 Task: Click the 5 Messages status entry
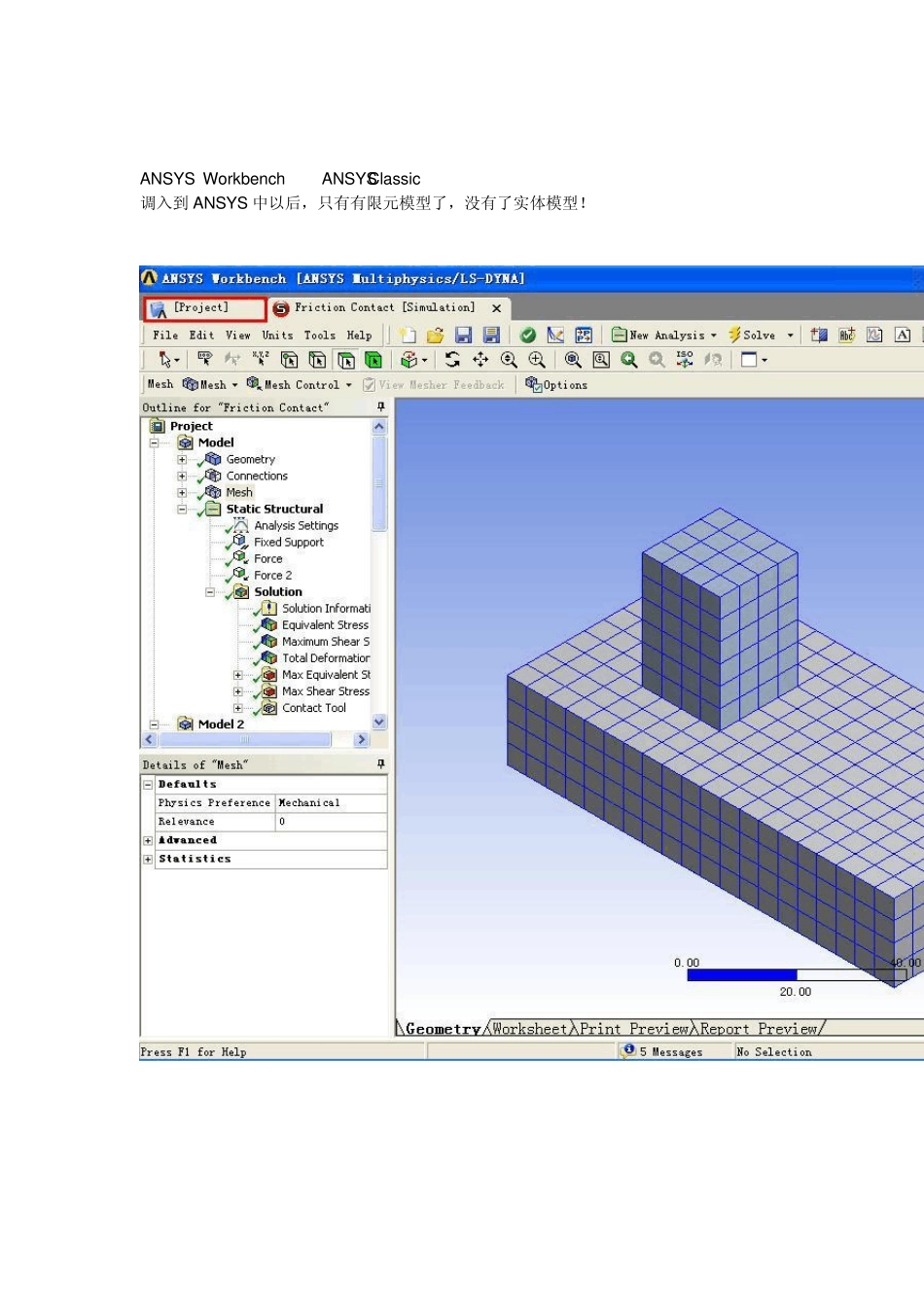(662, 1051)
